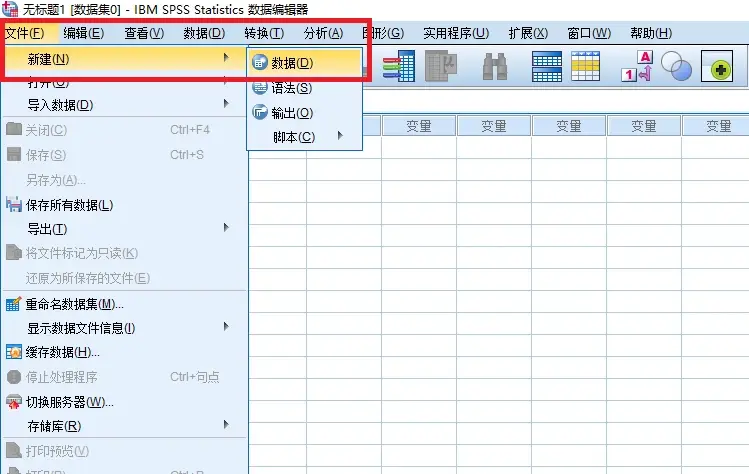The height and width of the screenshot is (474, 749).
Task: Click the icon beside 语法(S) in the submenu
Action: (260, 87)
